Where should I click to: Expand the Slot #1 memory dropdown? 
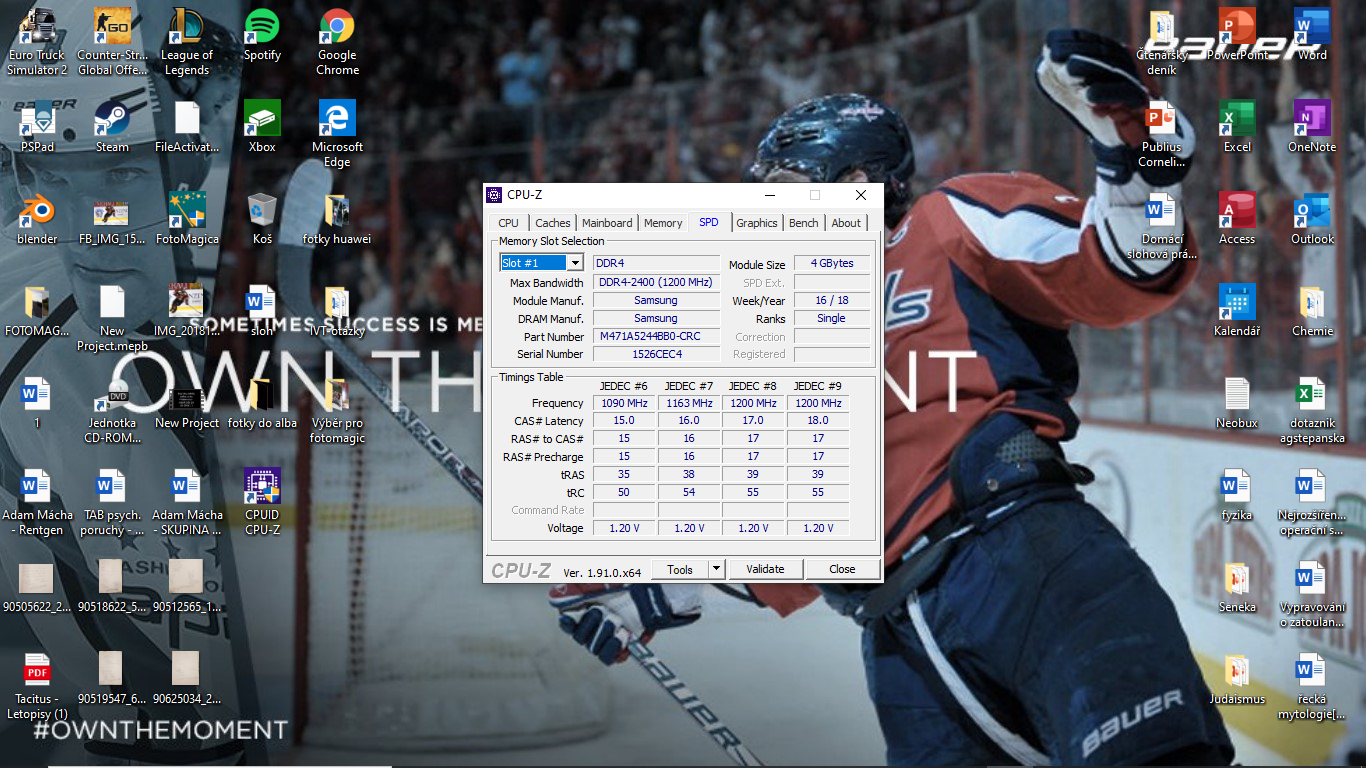(575, 263)
